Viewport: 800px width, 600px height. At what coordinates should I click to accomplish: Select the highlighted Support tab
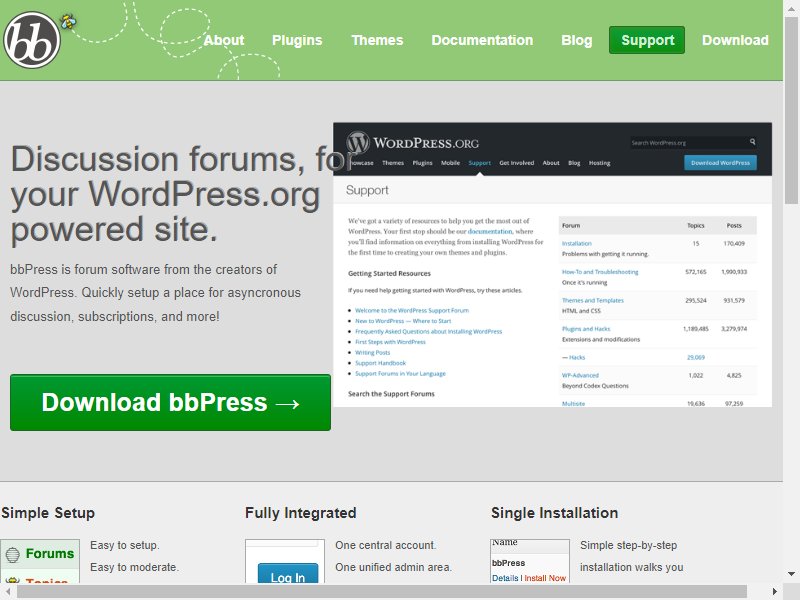(647, 40)
